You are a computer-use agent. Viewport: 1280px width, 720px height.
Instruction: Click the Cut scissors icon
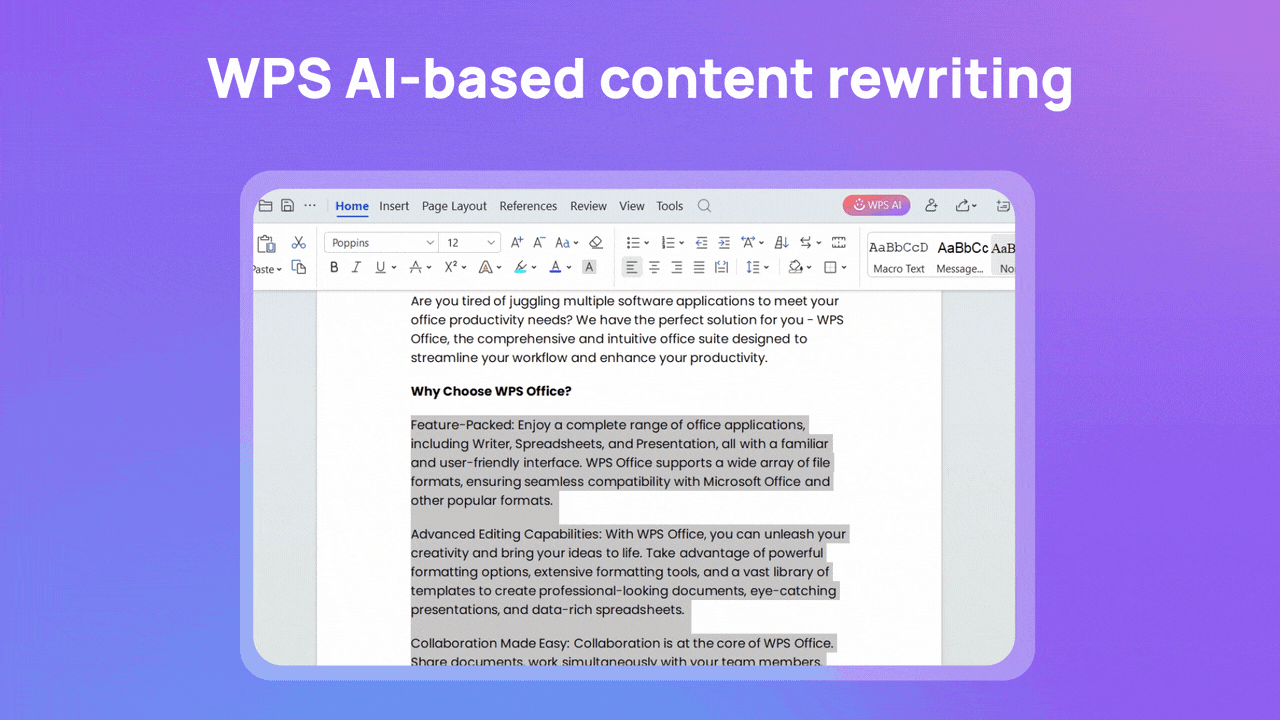298,243
